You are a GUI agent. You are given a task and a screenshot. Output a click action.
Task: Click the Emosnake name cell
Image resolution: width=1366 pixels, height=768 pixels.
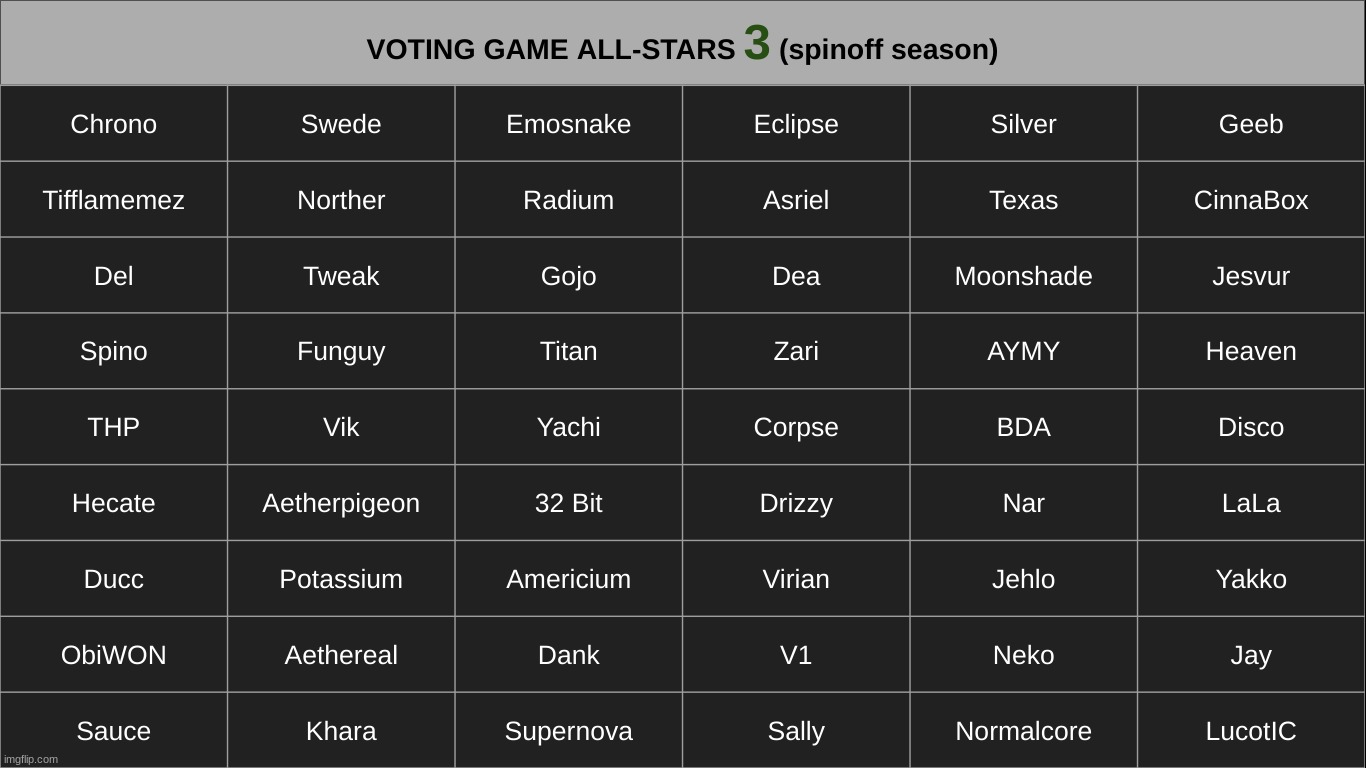click(x=569, y=124)
